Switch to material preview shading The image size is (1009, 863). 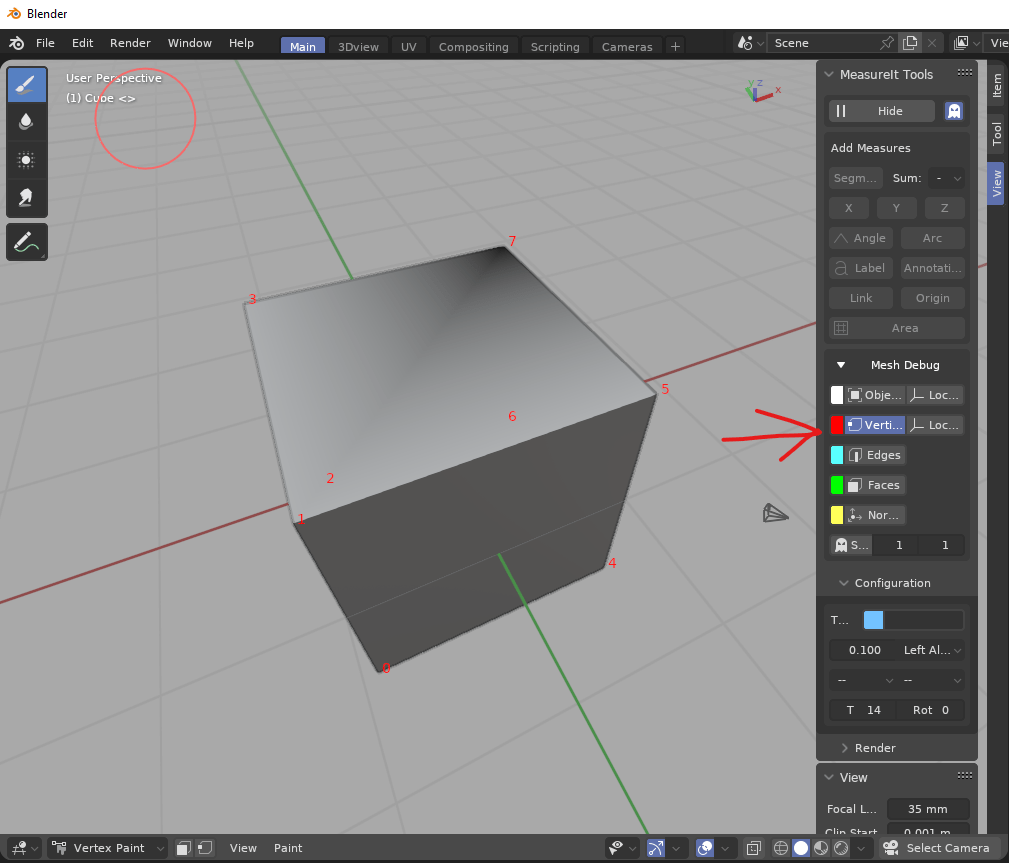click(x=820, y=848)
